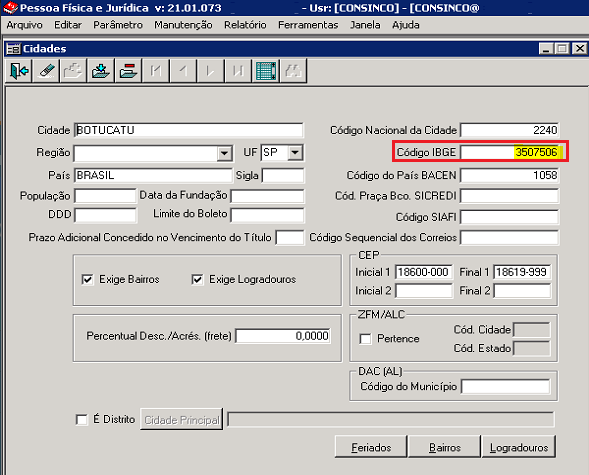Open the grid list view icon
Screen dimensions: 589x475
266,71
